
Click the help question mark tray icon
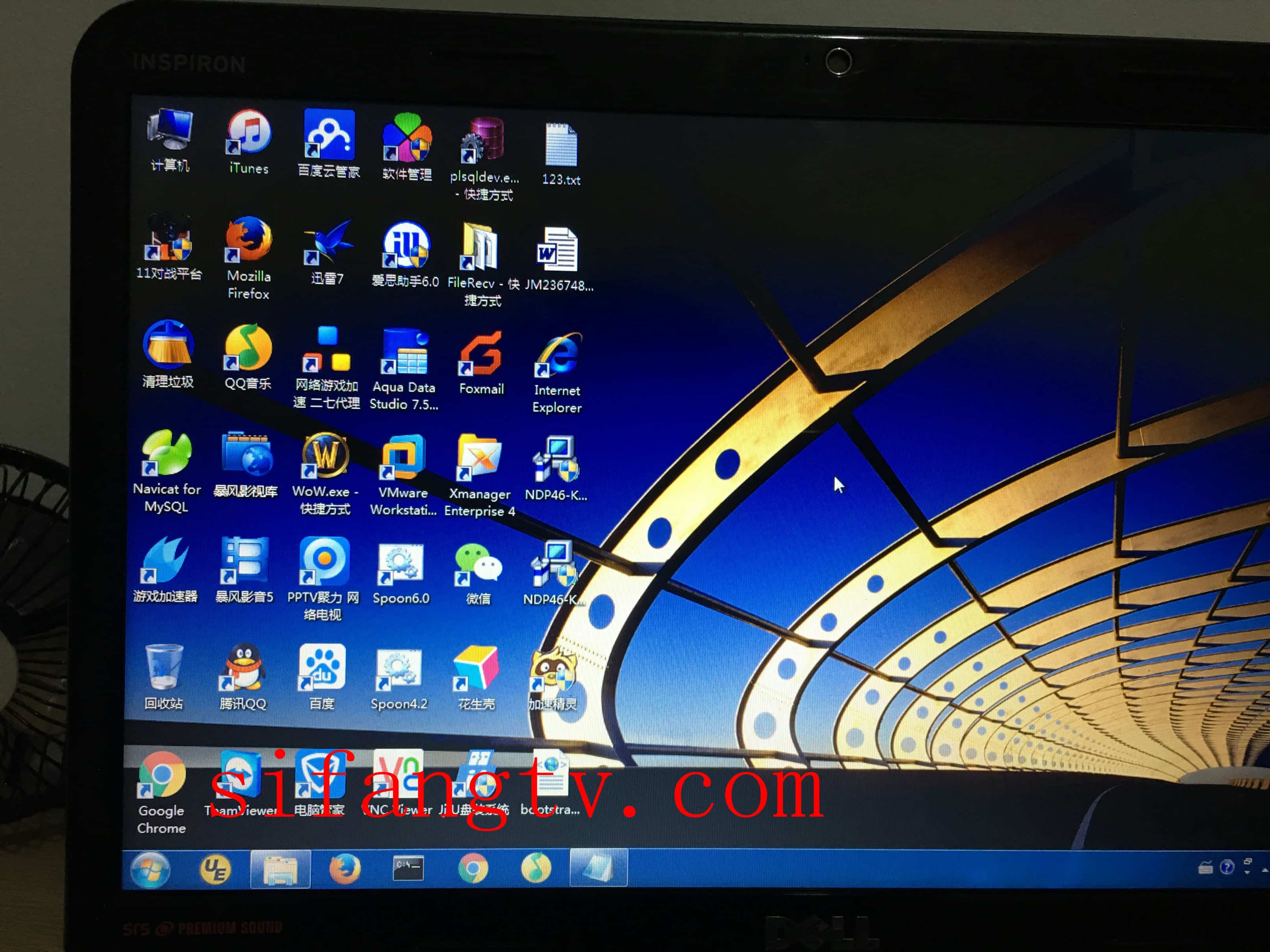pos(1226,867)
